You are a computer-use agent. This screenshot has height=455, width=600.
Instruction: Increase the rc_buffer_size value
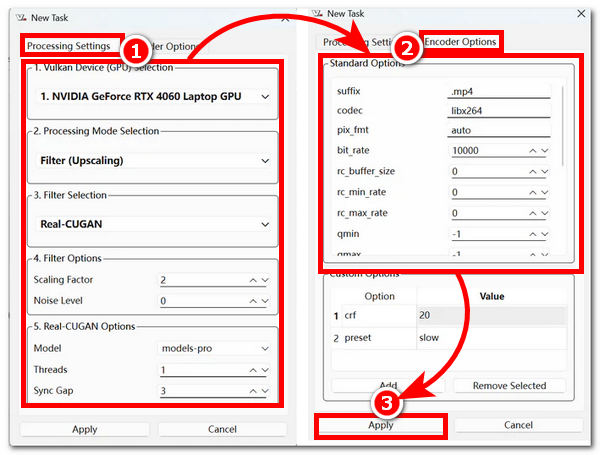[x=533, y=172]
